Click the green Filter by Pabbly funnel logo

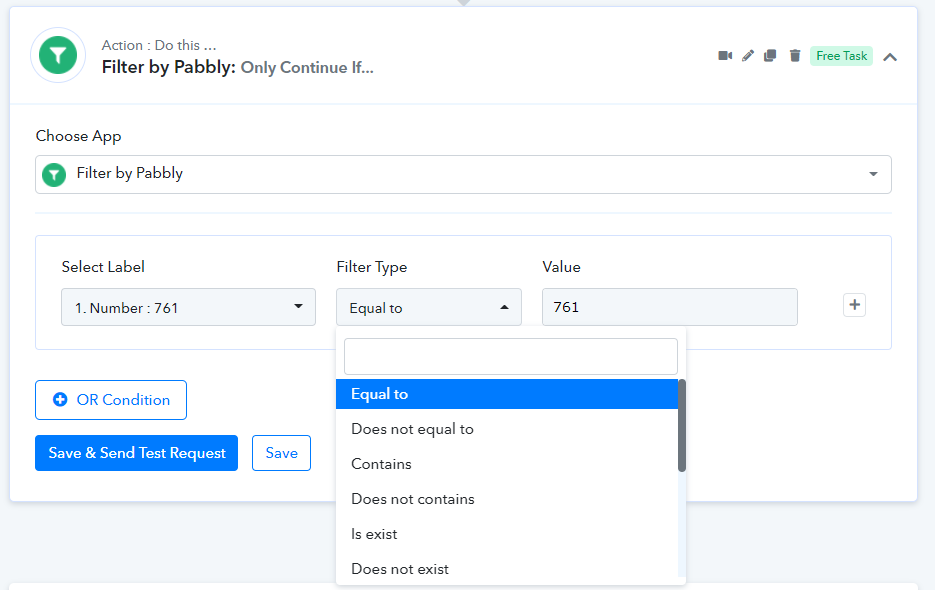pos(58,55)
